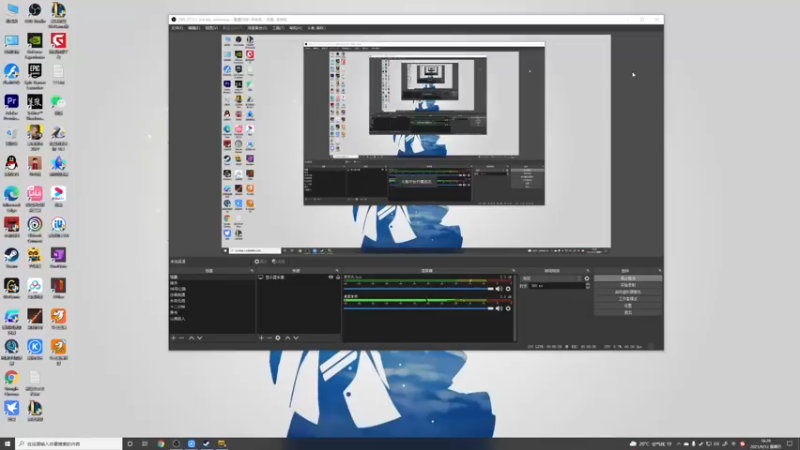Viewport: 800px width, 450px height.
Task: Toggle visibility eye of the display capture source
Action: pos(330,277)
